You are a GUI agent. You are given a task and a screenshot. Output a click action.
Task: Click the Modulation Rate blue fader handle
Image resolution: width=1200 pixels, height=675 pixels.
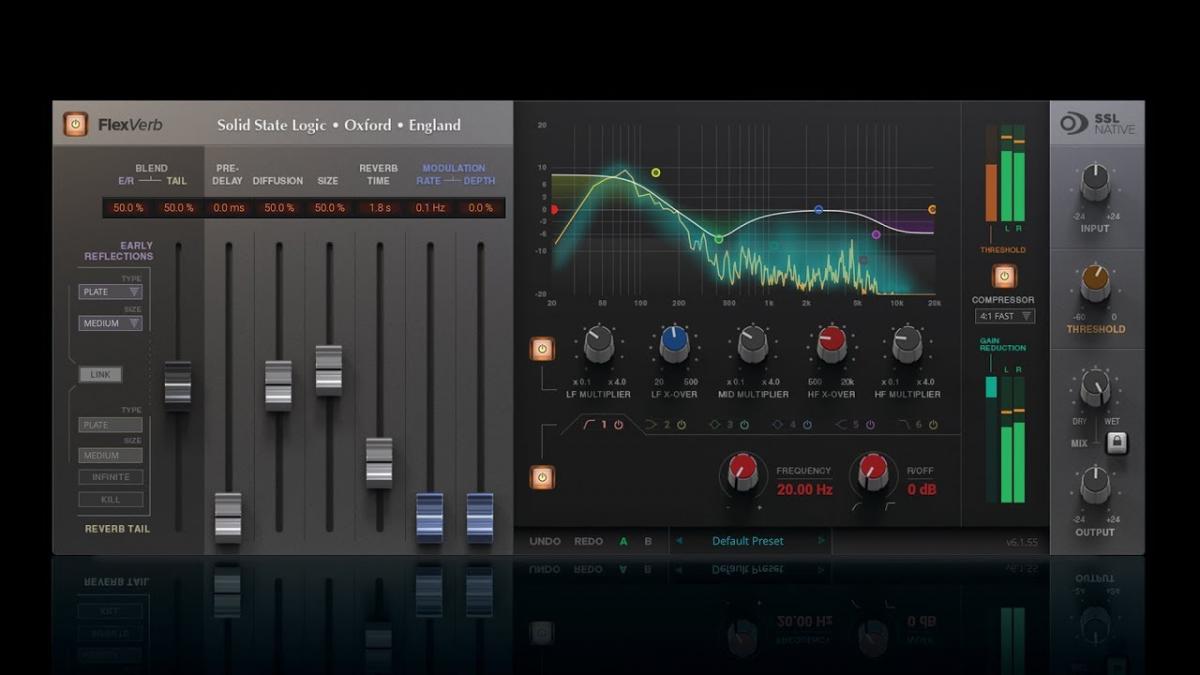click(x=429, y=517)
